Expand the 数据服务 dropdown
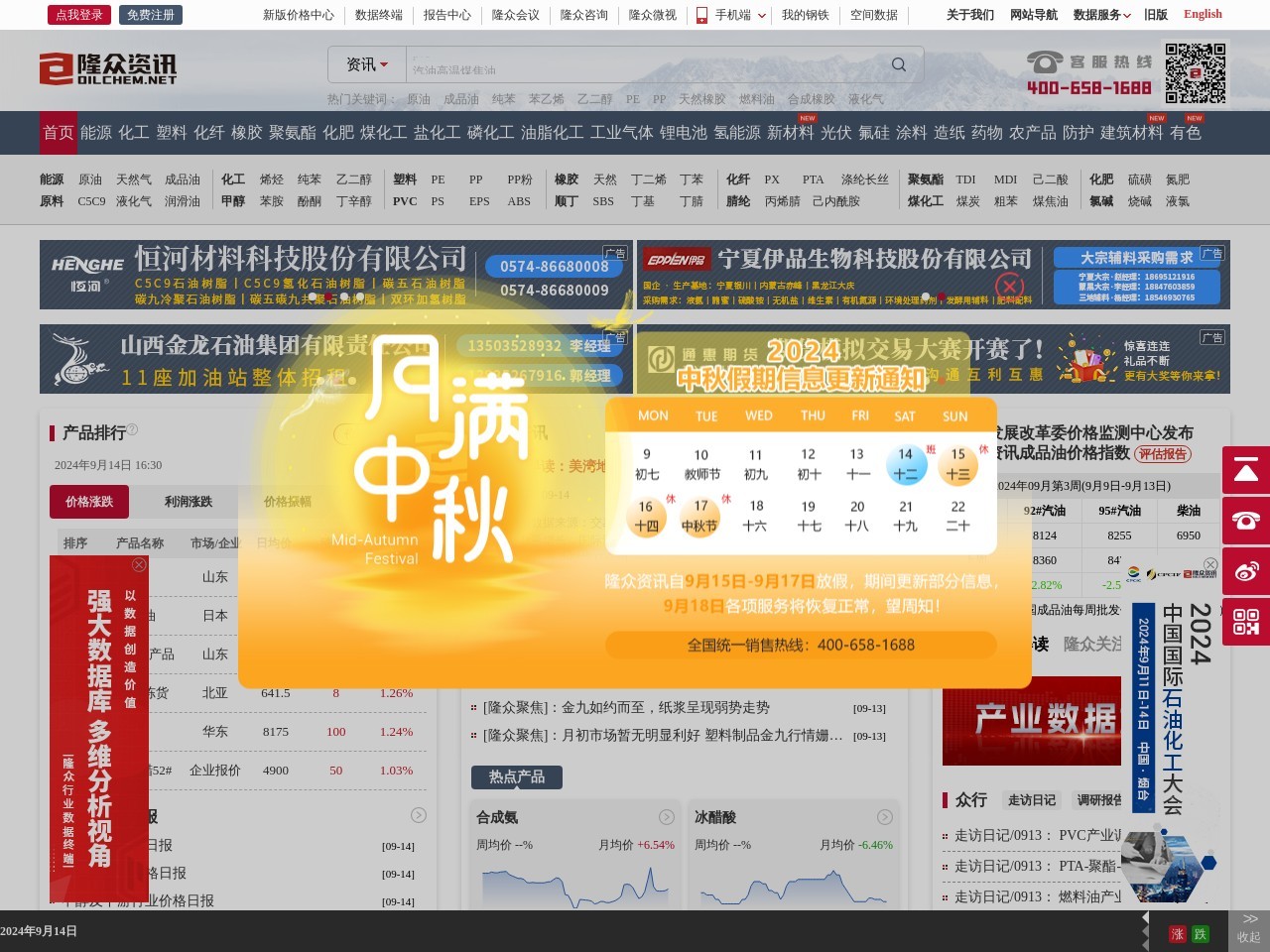 (1101, 15)
